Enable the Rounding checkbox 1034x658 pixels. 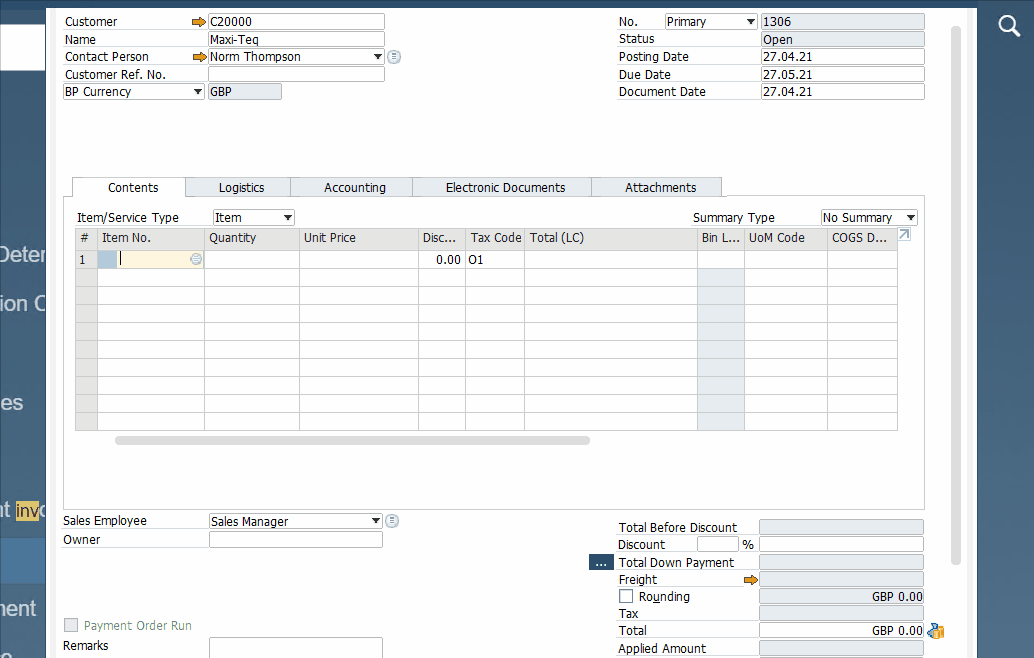(626, 596)
